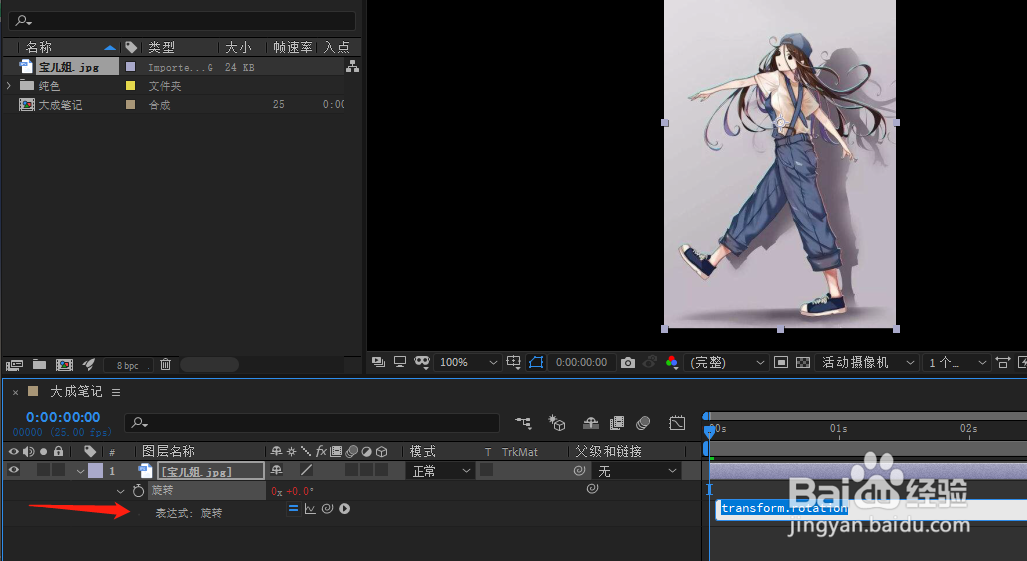Open the (完整) resolution dropdown
The height and width of the screenshot is (561, 1027).
[x=726, y=362]
